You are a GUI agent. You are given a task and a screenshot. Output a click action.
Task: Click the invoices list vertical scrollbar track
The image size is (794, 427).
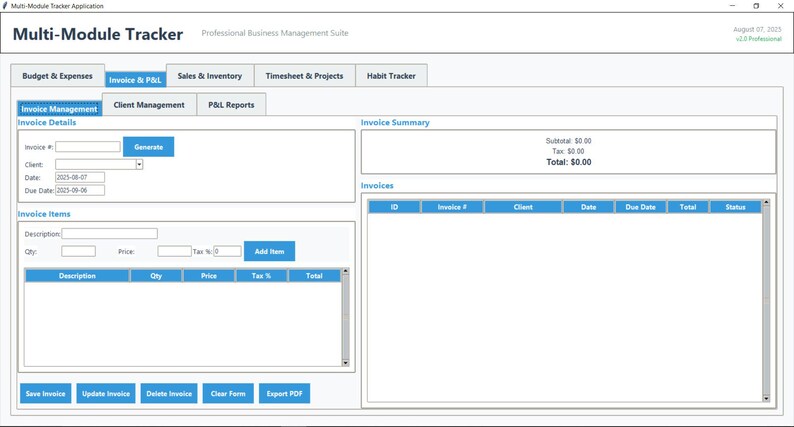(766, 300)
